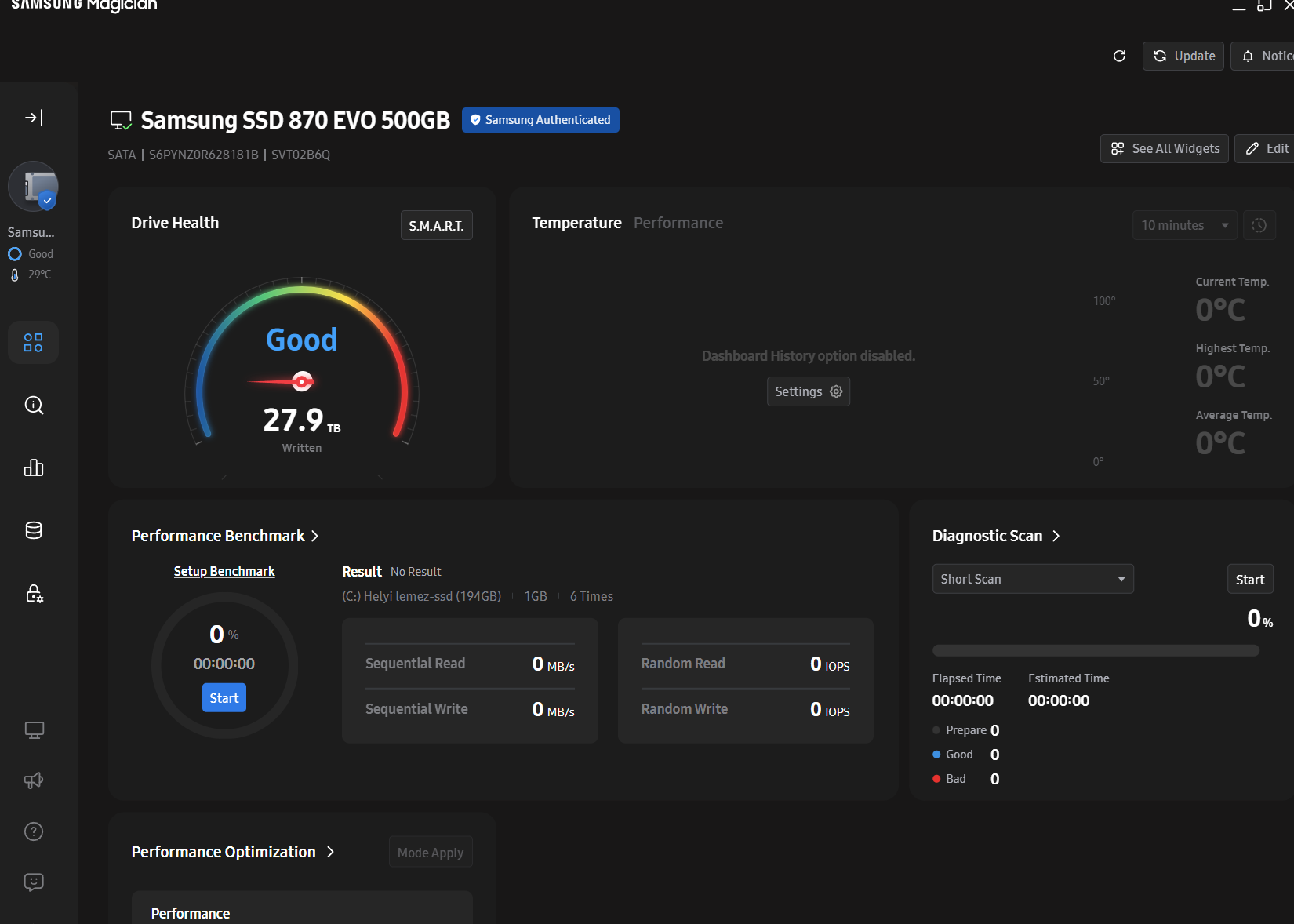Click the serial number 'S6PYNZ0R628181B'
Image resolution: width=1294 pixels, height=924 pixels.
click(x=204, y=155)
